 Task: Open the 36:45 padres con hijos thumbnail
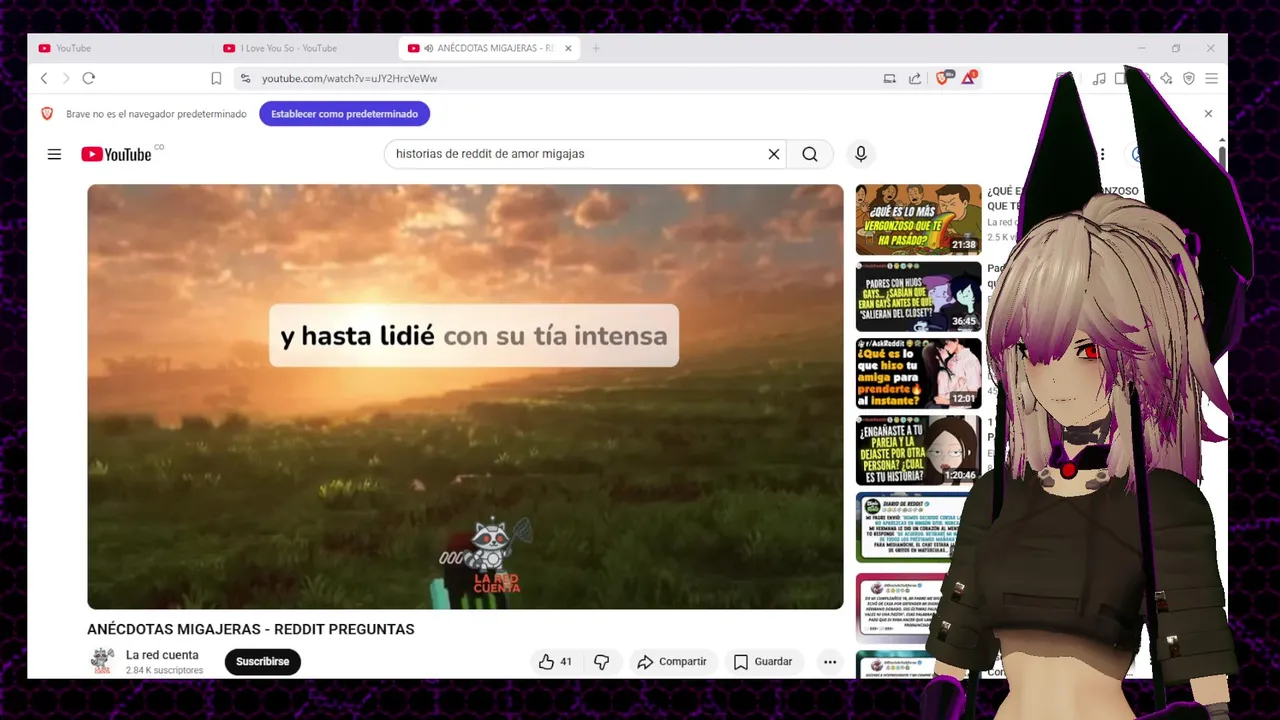pyautogui.click(x=918, y=297)
